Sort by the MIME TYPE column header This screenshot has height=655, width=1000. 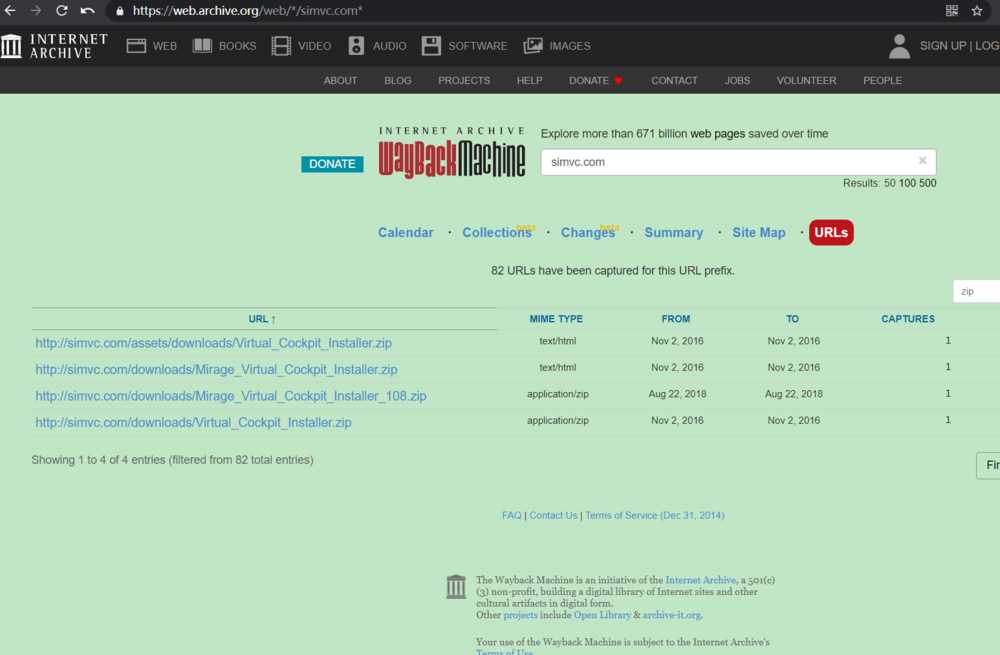[556, 319]
